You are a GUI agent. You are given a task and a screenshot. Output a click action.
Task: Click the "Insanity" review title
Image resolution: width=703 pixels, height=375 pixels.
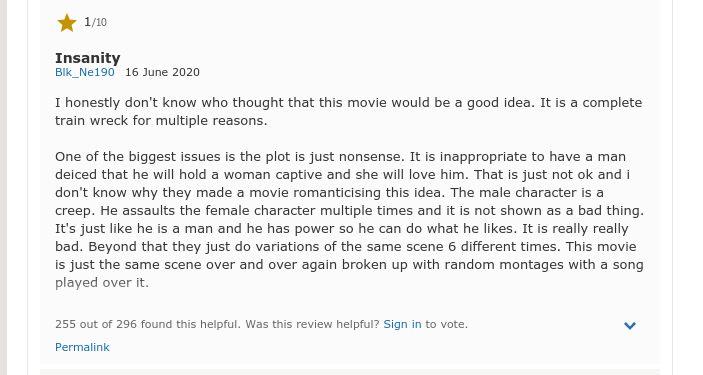click(x=88, y=58)
